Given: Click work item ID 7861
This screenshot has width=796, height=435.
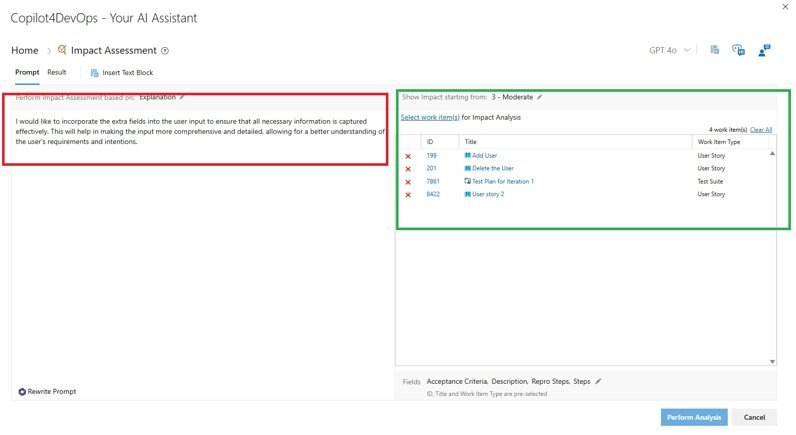Looking at the screenshot, I should point(433,181).
